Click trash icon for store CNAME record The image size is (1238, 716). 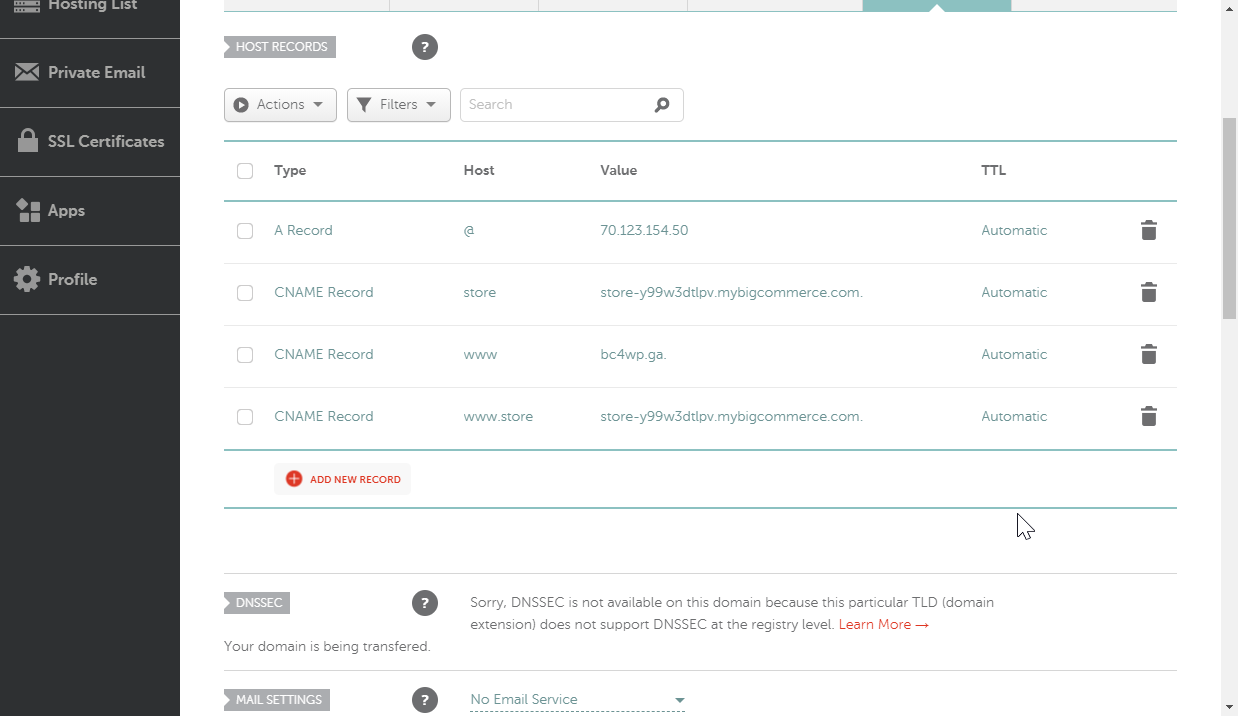1148,293
